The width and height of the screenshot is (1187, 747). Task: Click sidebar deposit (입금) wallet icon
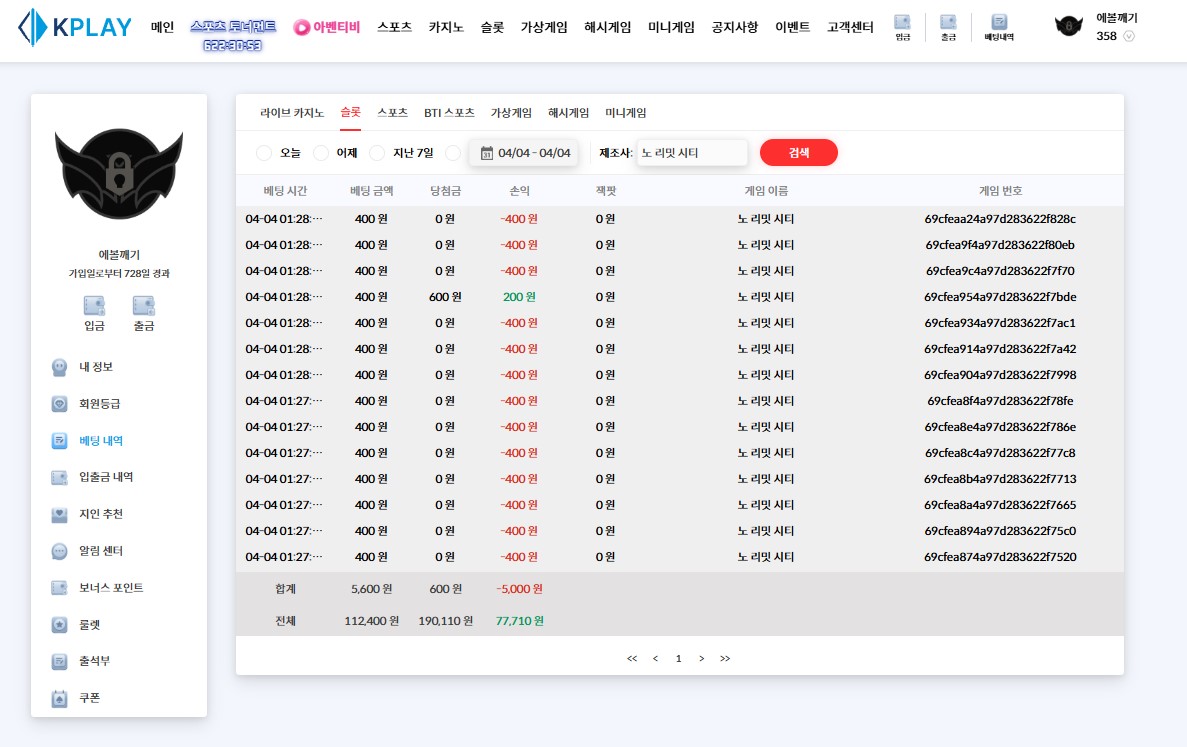click(x=94, y=306)
